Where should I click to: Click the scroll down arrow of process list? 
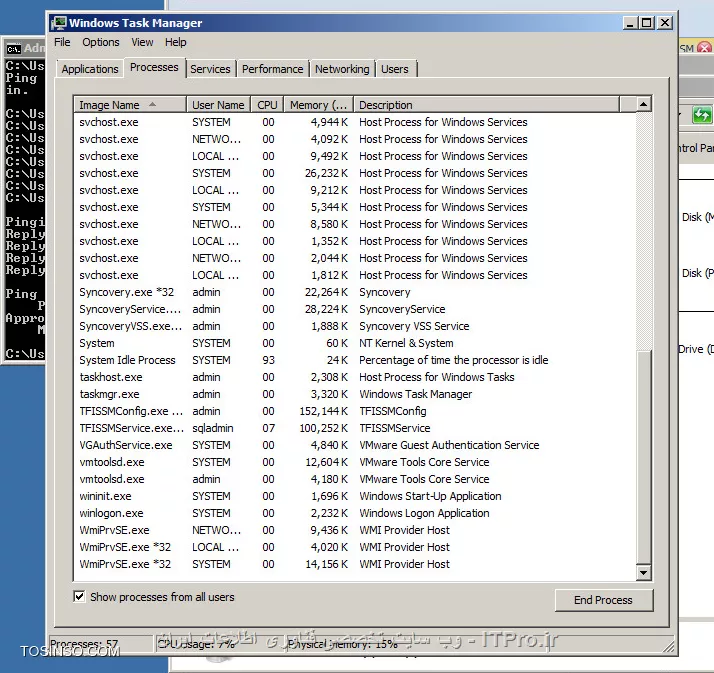[x=643, y=572]
